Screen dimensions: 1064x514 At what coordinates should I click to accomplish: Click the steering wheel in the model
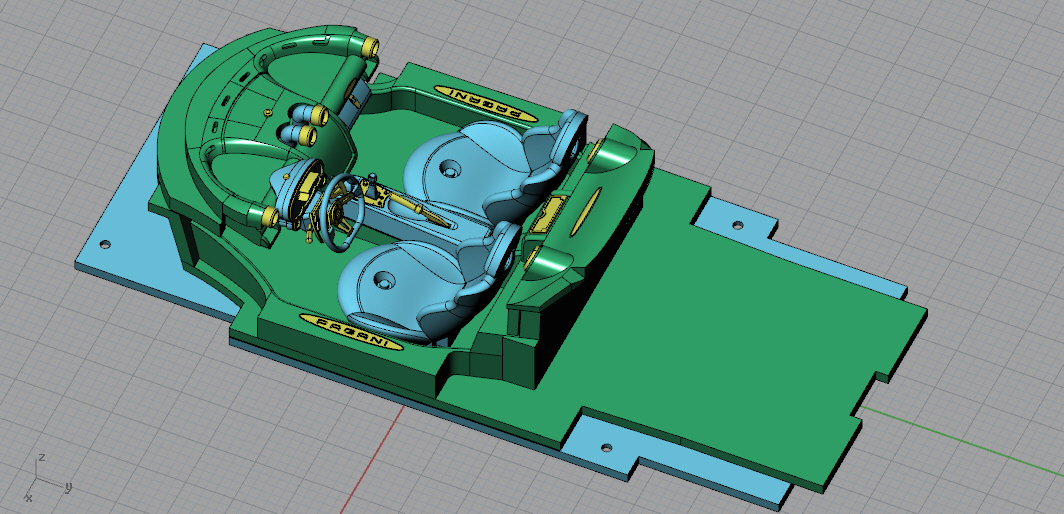(341, 211)
